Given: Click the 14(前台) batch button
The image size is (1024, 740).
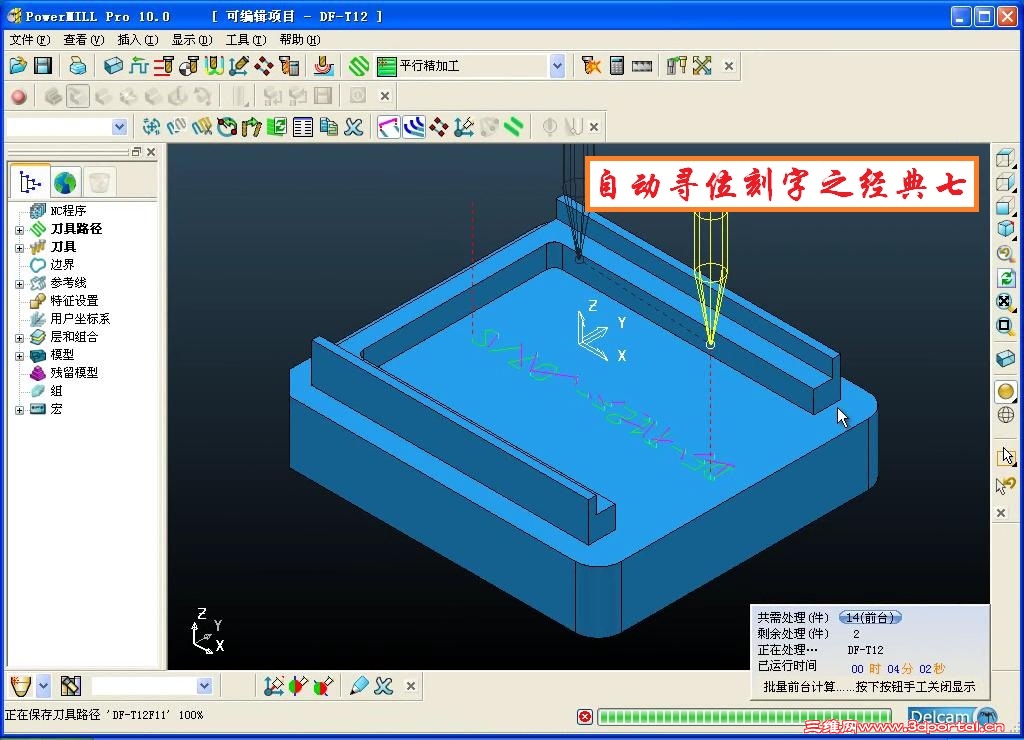Looking at the screenshot, I should [x=870, y=617].
